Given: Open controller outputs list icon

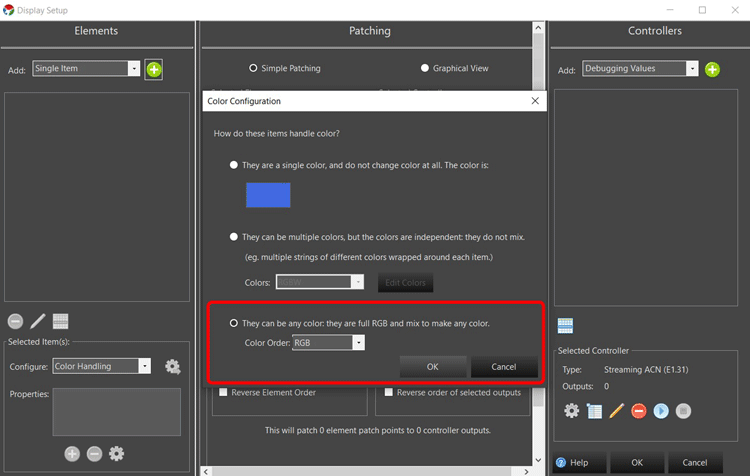Looking at the screenshot, I should (594, 411).
